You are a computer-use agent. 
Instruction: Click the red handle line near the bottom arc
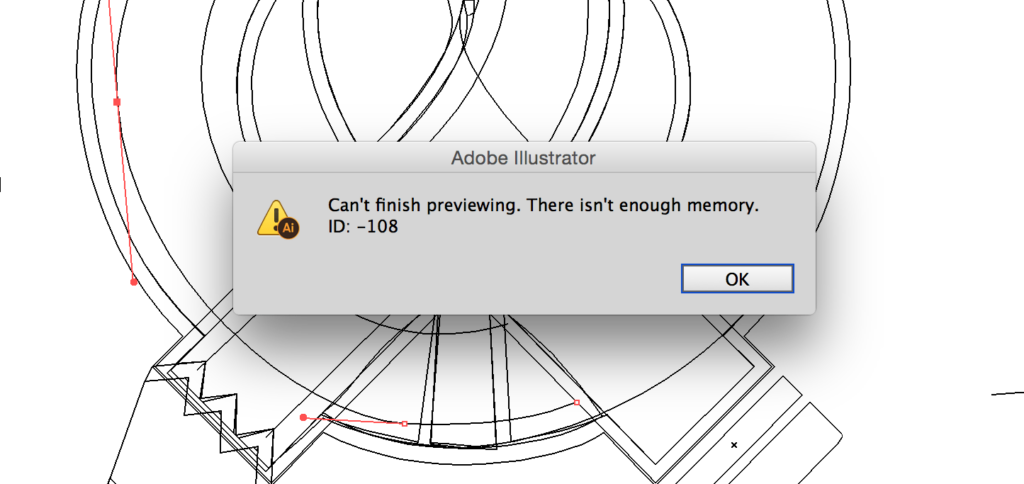tap(353, 421)
